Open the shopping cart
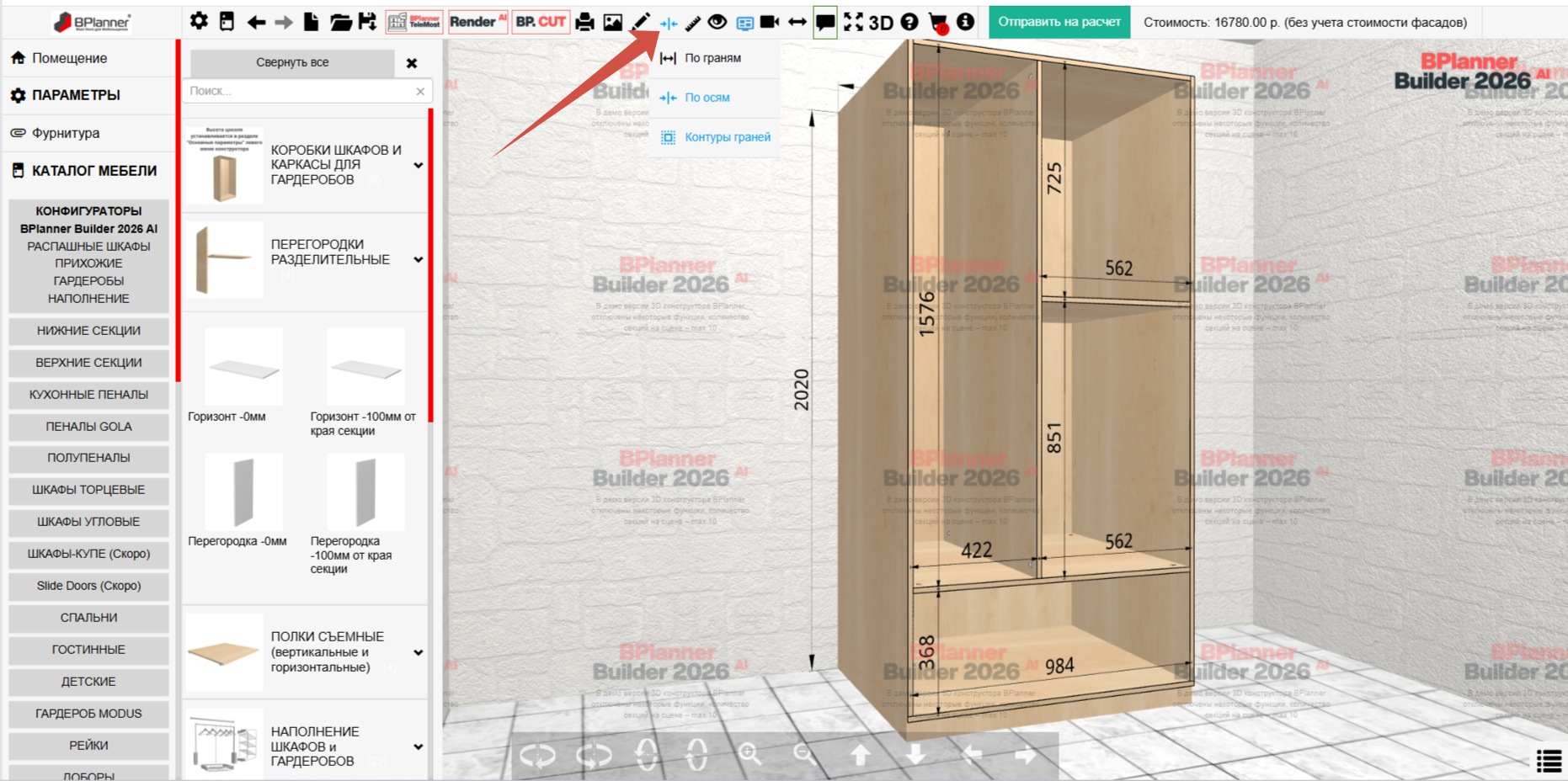 tap(938, 23)
